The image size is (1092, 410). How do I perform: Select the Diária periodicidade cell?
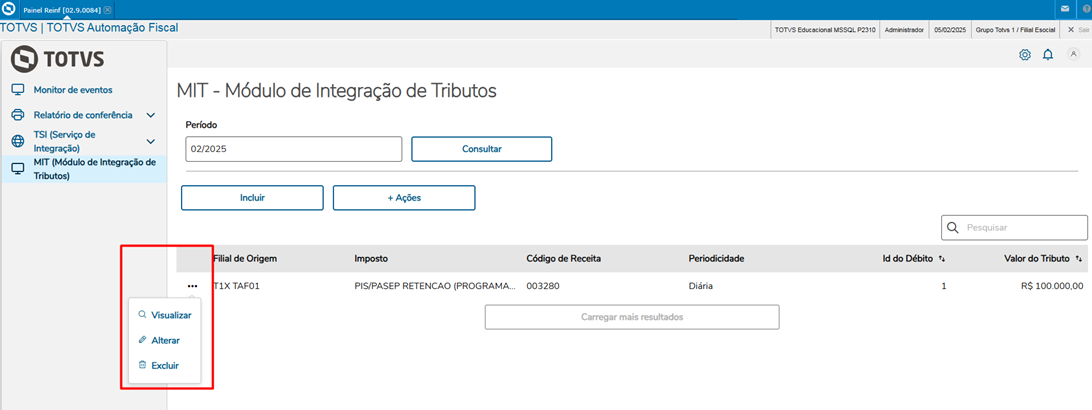(x=701, y=285)
